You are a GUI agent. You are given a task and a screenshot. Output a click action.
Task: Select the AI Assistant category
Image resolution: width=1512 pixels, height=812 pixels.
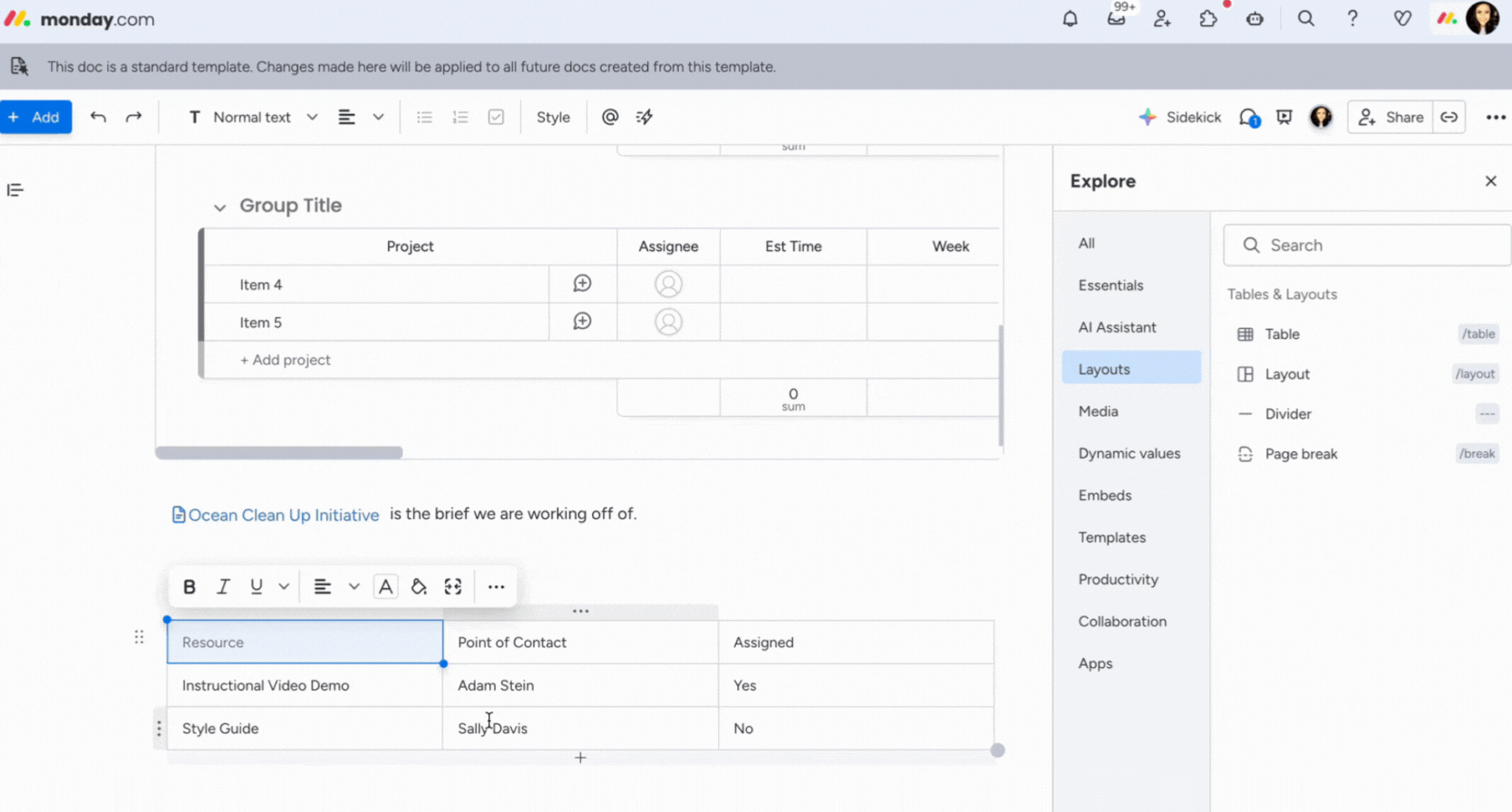pos(1131,327)
